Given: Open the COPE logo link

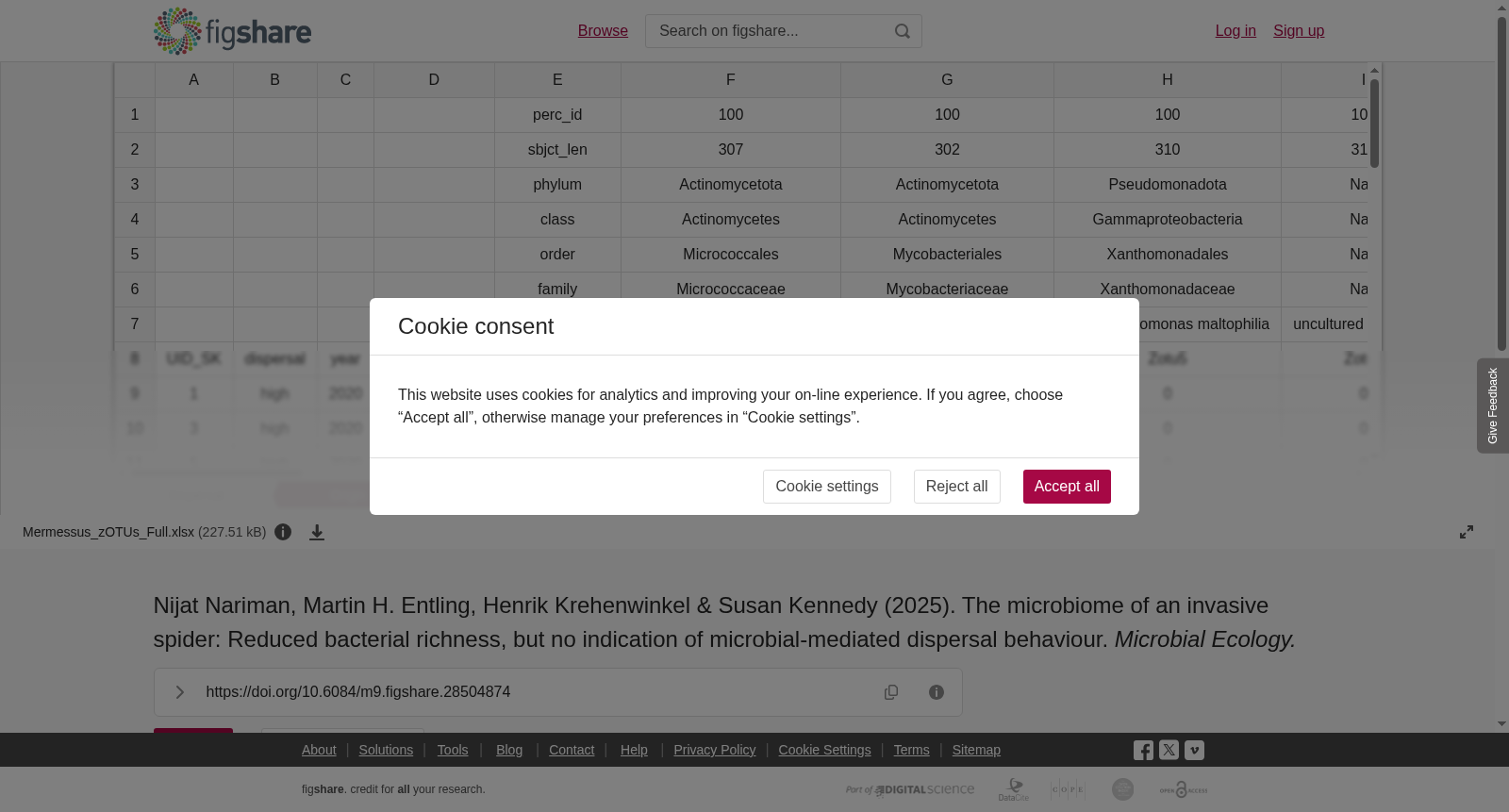Looking at the screenshot, I should pos(1068,789).
